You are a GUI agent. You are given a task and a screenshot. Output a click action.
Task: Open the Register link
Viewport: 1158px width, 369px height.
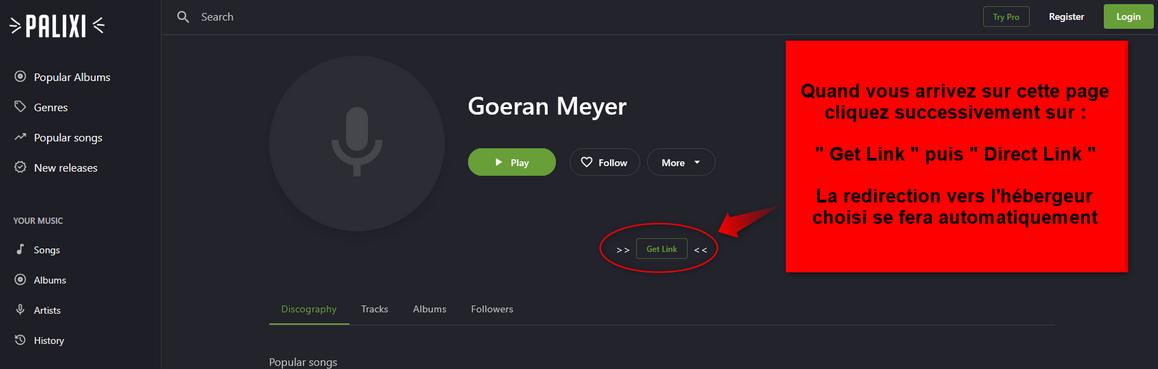tap(1066, 16)
